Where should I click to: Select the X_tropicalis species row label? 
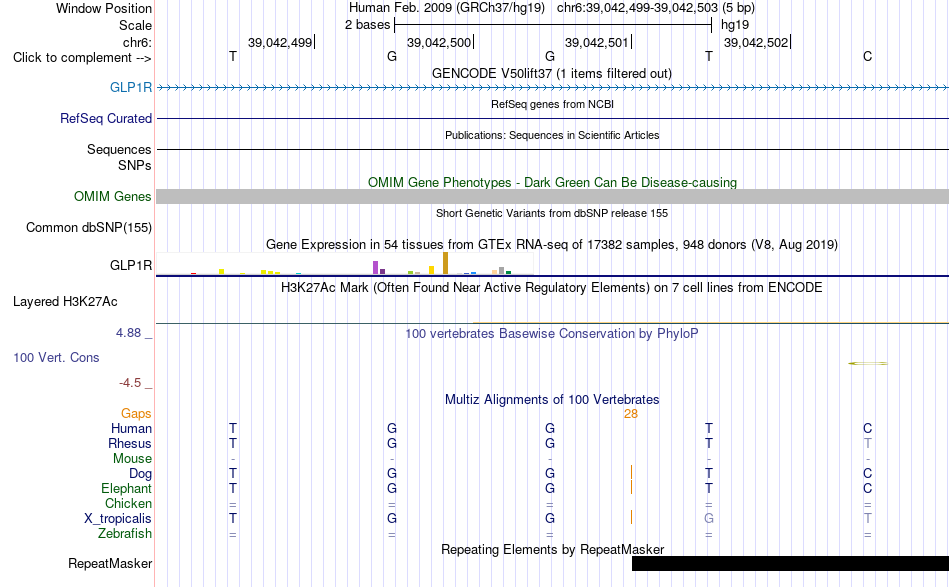tap(118, 519)
